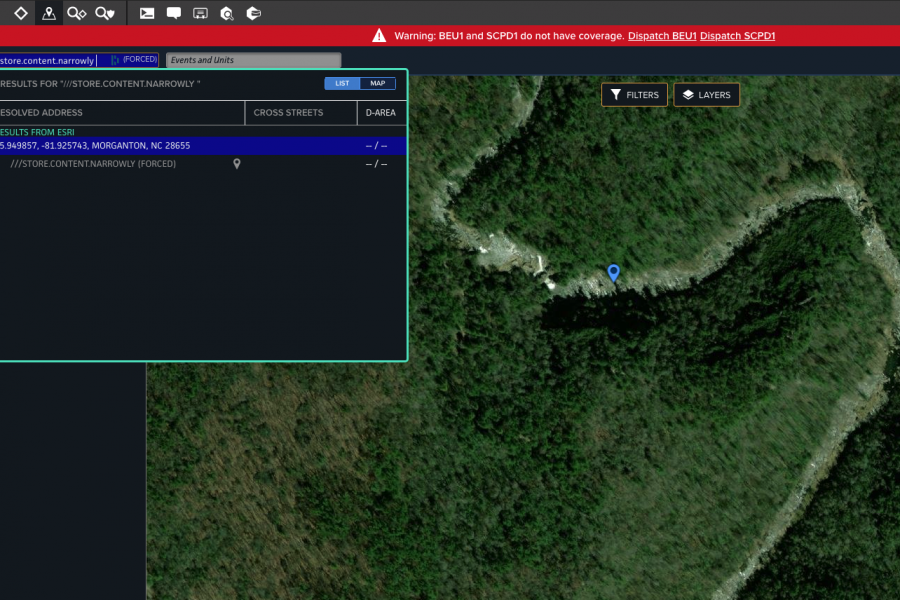Viewport: 900px width, 600px height.
Task: Open the search-with-diamond lookup tool
Action: [x=76, y=13]
